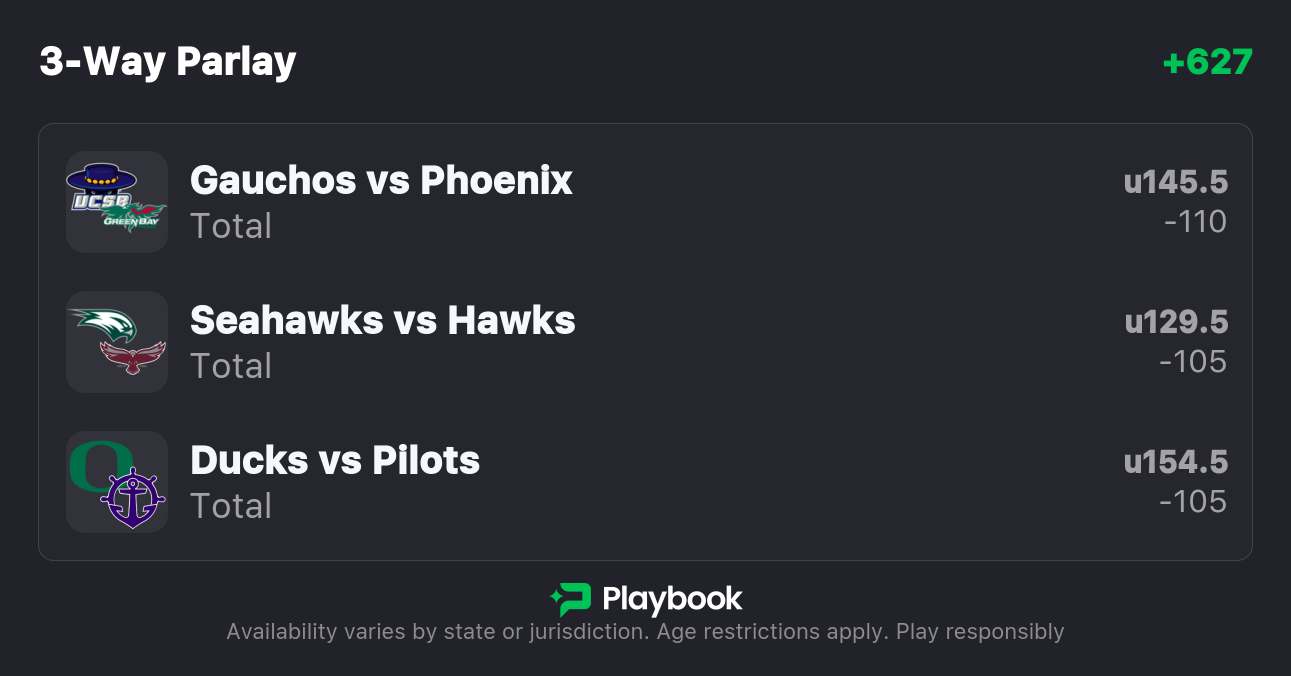Click the UCSB Gauchos team logo

pyautogui.click(x=100, y=186)
